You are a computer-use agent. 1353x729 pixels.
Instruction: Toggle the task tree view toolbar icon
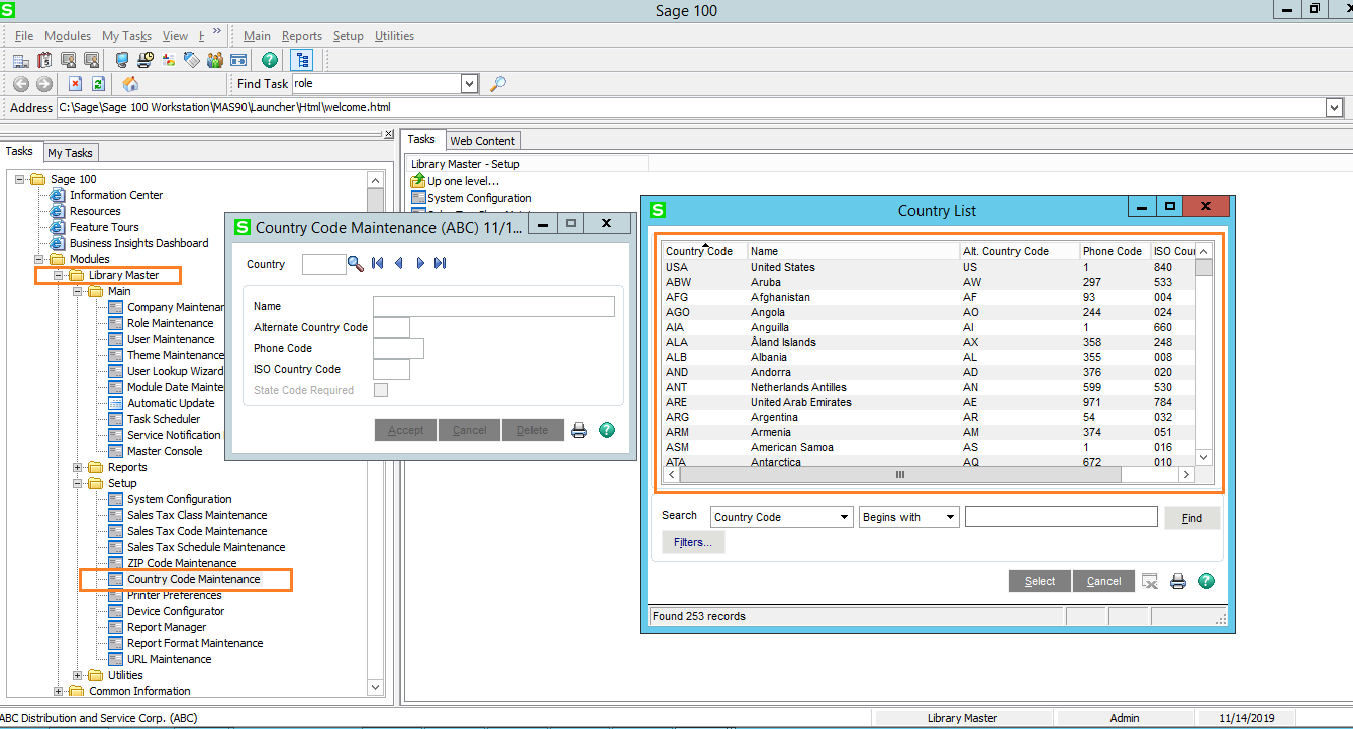click(x=301, y=60)
